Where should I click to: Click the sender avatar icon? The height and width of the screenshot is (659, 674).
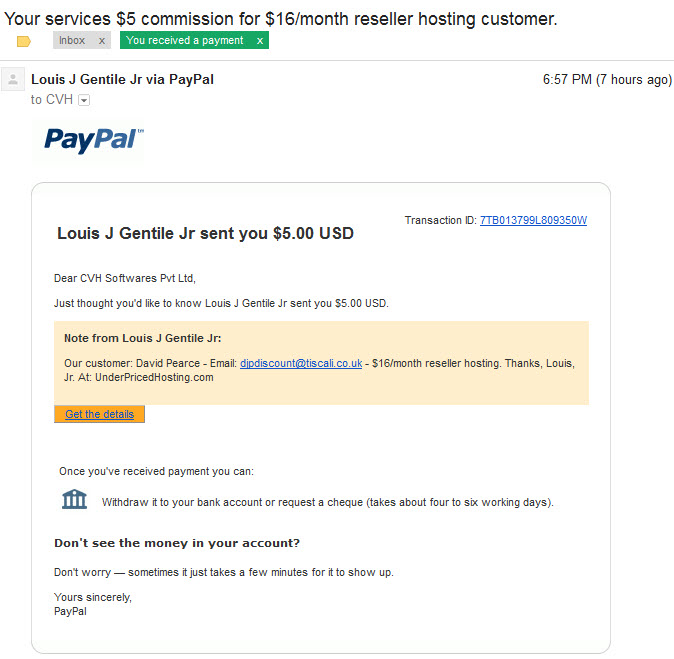tap(13, 80)
